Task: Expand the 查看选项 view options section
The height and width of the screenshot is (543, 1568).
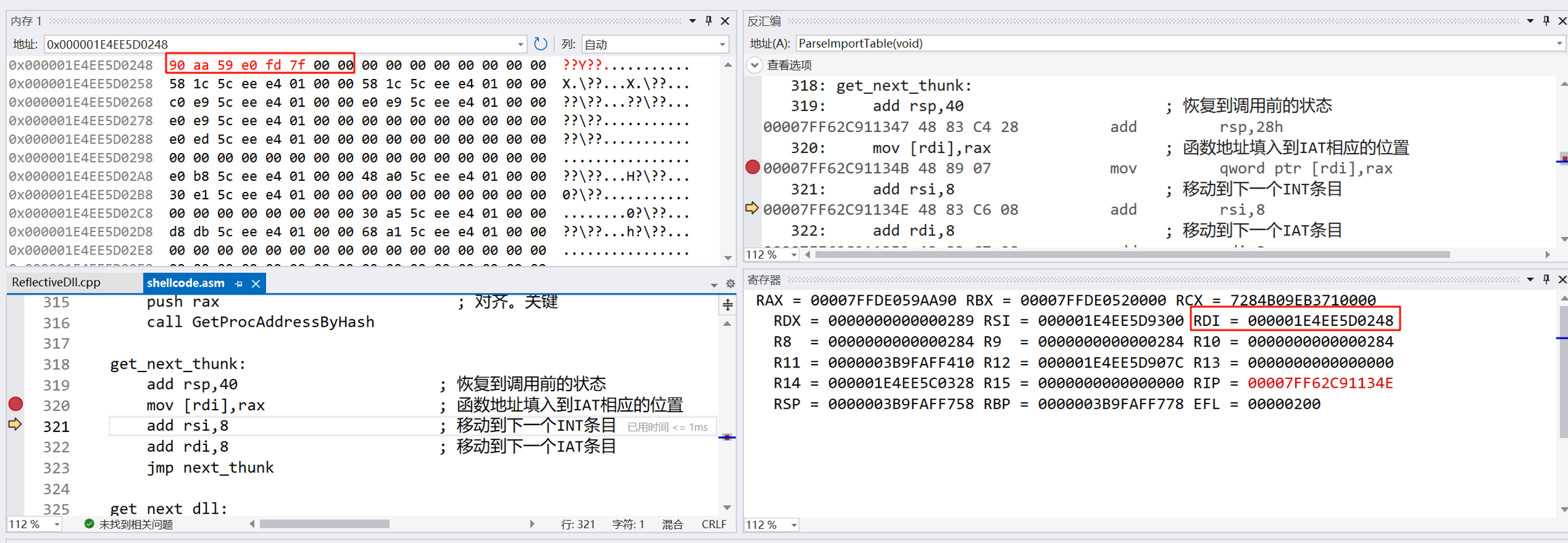Action: point(754,65)
